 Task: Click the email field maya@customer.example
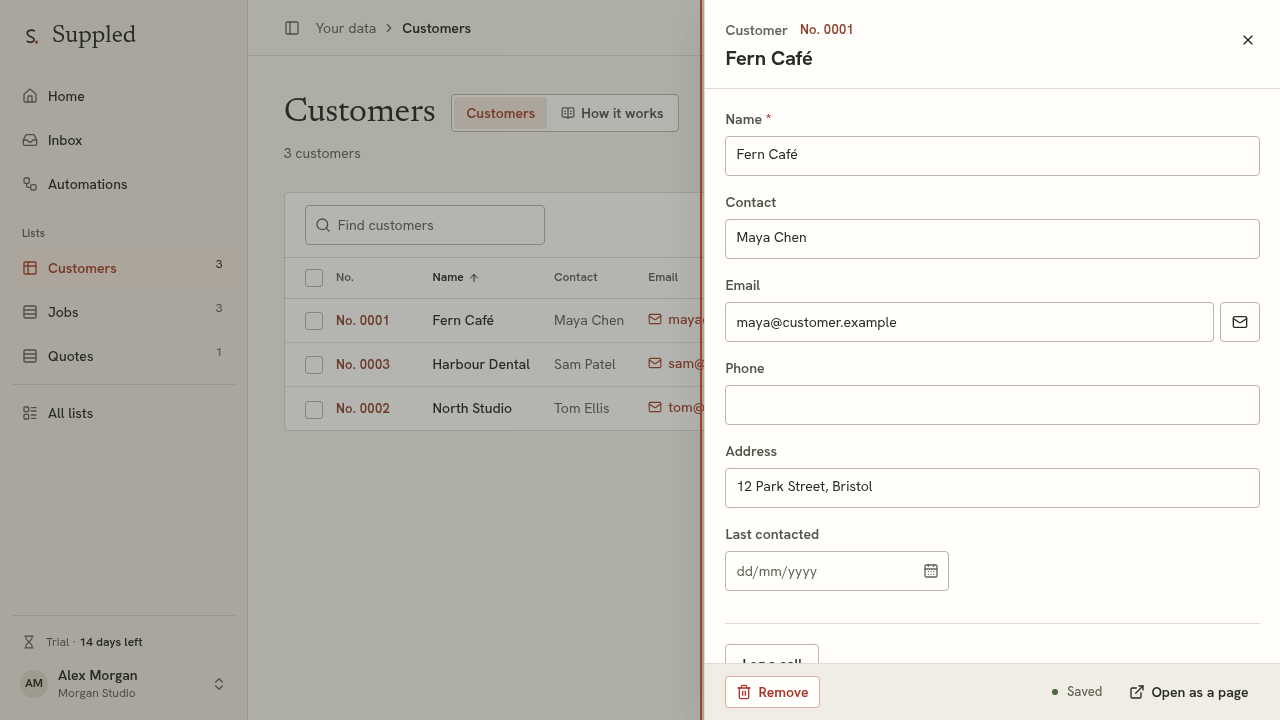[x=969, y=322]
